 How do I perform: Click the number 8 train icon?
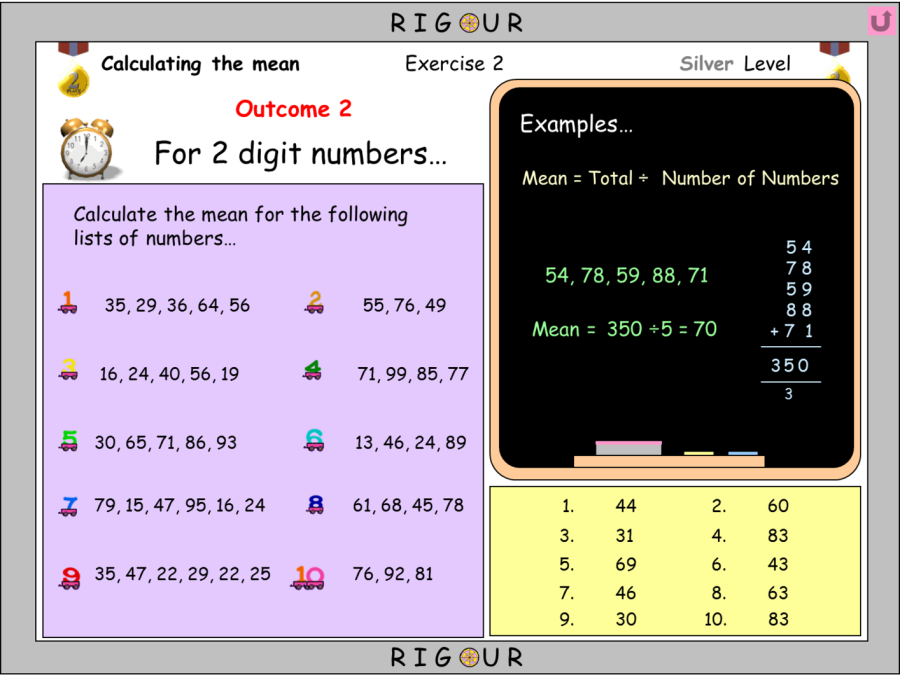click(315, 505)
